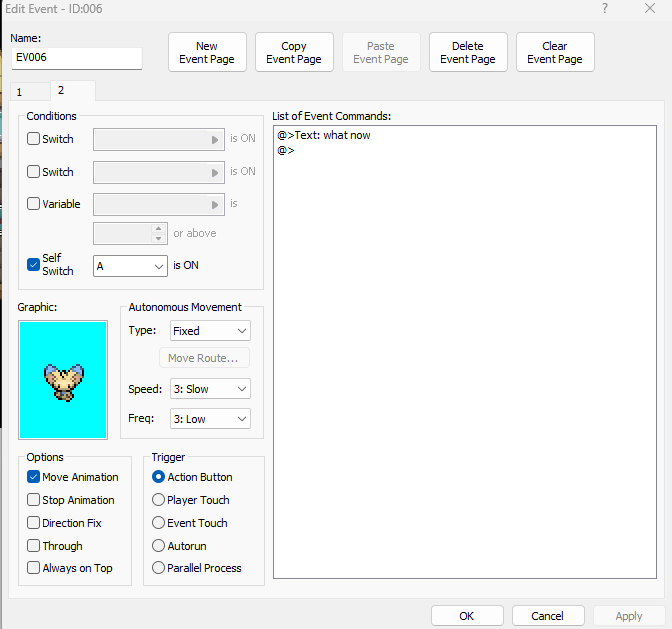Select event page tab 2
Viewport: 672px width, 629px height.
[60, 91]
